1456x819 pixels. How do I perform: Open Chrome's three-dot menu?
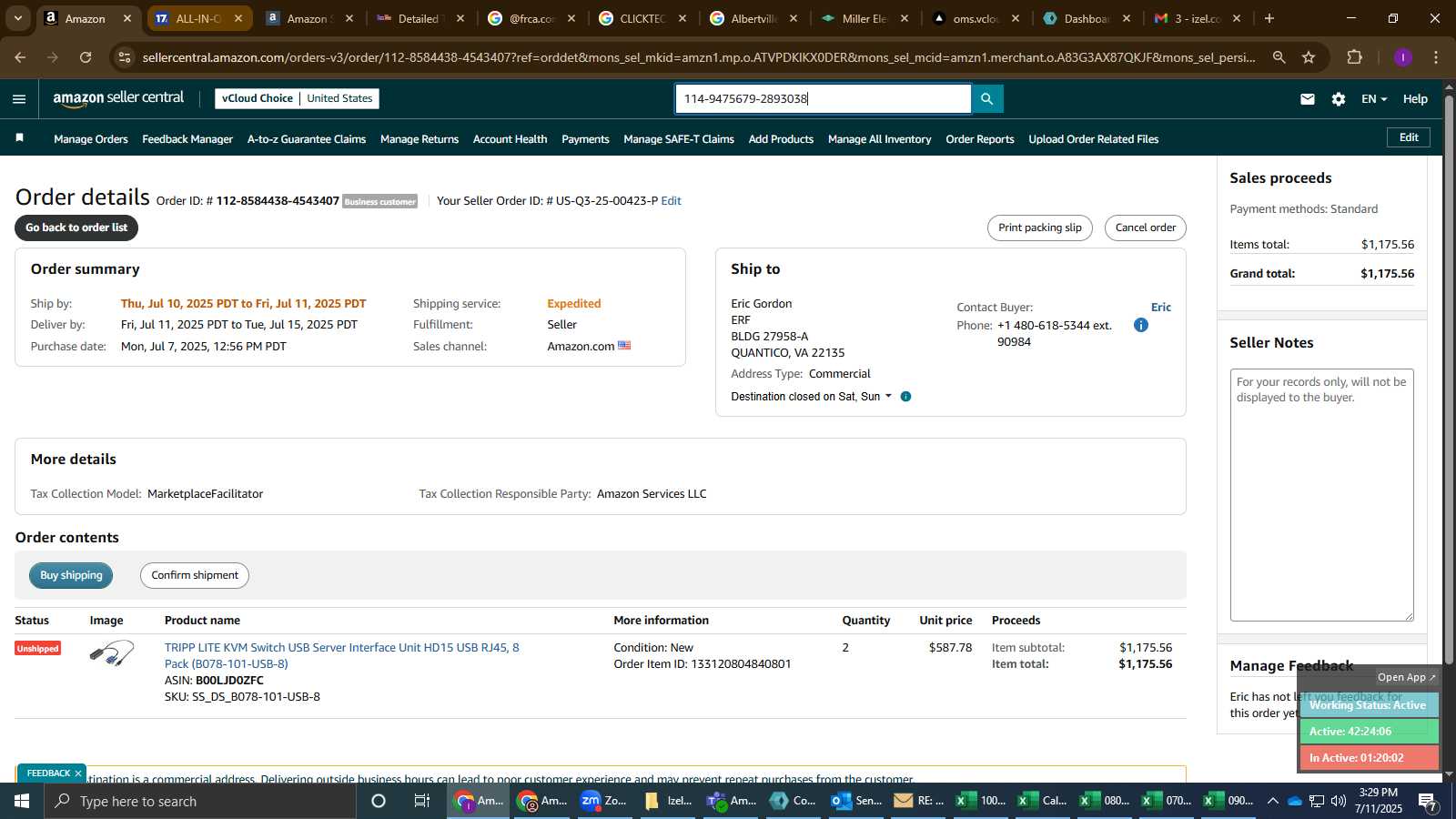[x=1436, y=57]
